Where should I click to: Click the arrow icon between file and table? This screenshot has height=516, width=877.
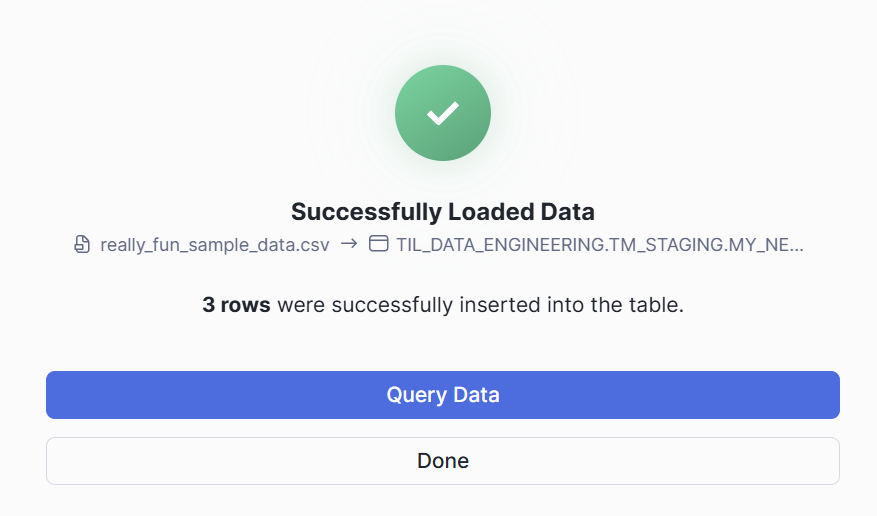[349, 244]
